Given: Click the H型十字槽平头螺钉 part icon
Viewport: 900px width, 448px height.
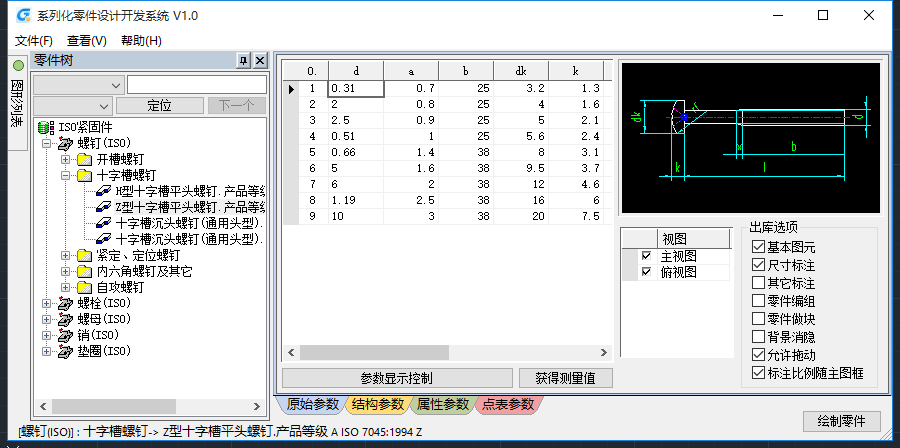Looking at the screenshot, I should click(x=103, y=191).
